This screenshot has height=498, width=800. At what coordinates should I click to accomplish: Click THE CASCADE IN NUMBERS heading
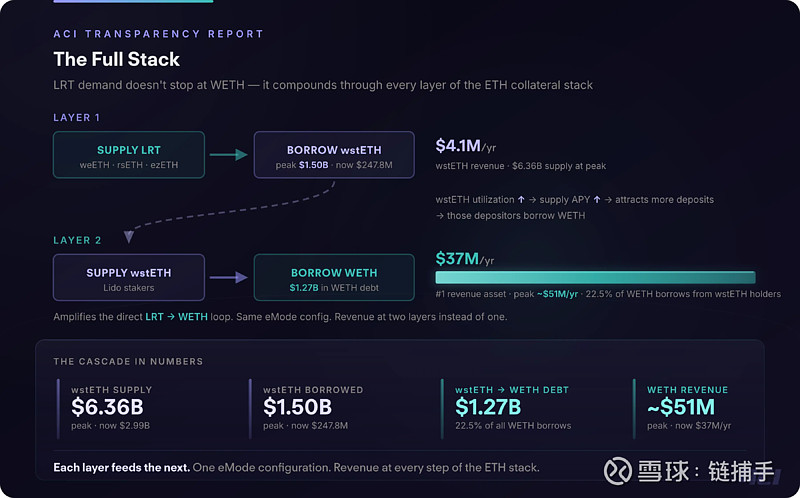[128, 361]
